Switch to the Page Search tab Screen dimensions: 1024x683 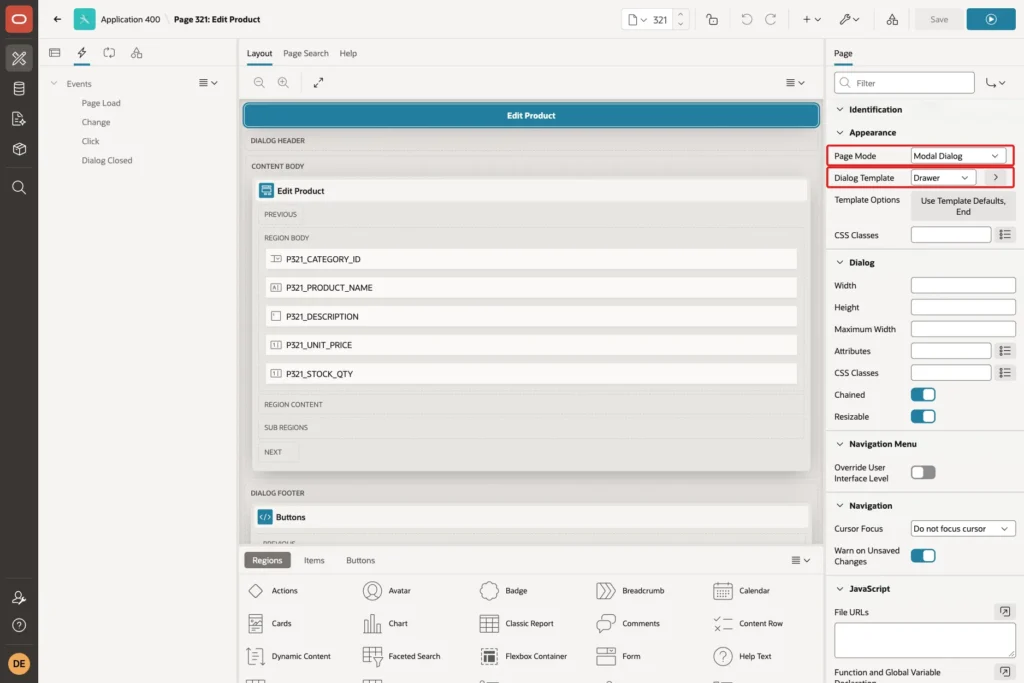(306, 54)
